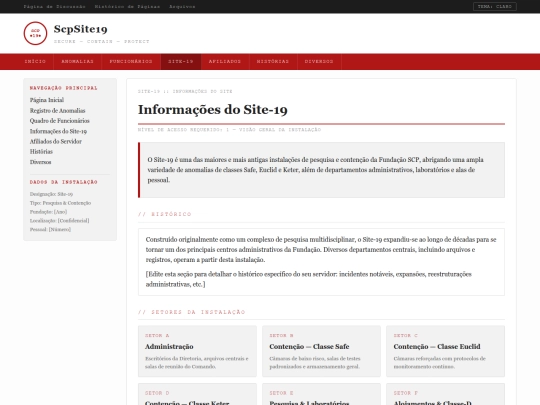Image resolution: width=540 pixels, height=405 pixels.
Task: Click the NAVEGAÇÃO PRINCIPAL sidebar heading
Action: pyautogui.click(x=64, y=88)
